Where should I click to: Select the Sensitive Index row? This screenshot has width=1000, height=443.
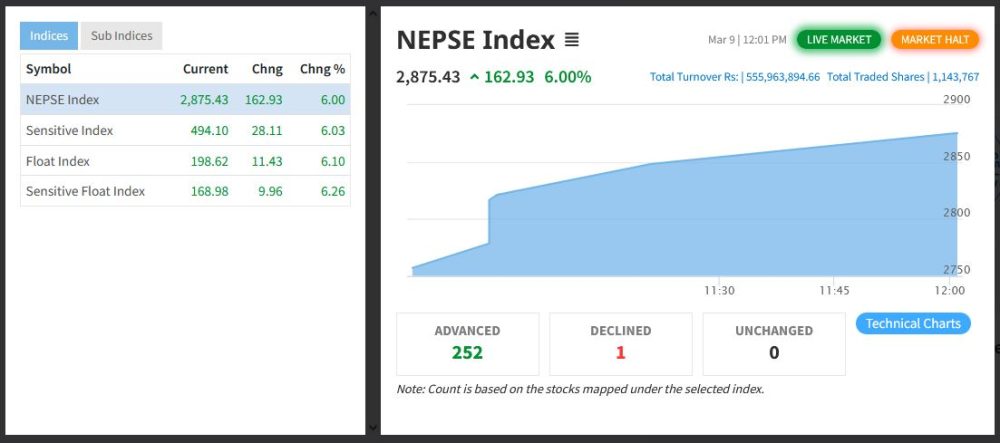pyautogui.click(x=185, y=131)
